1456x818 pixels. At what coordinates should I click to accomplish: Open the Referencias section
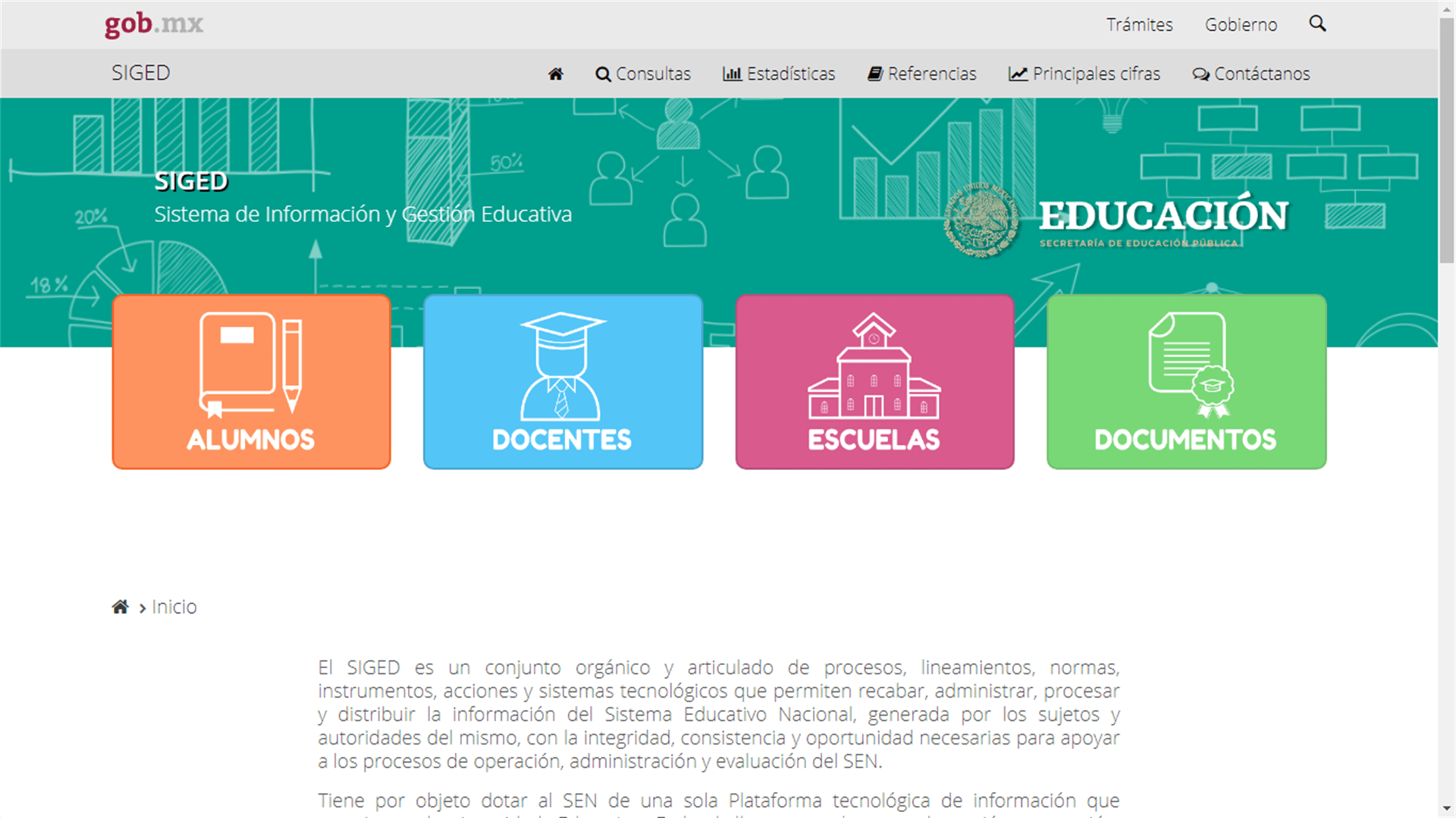(x=922, y=74)
